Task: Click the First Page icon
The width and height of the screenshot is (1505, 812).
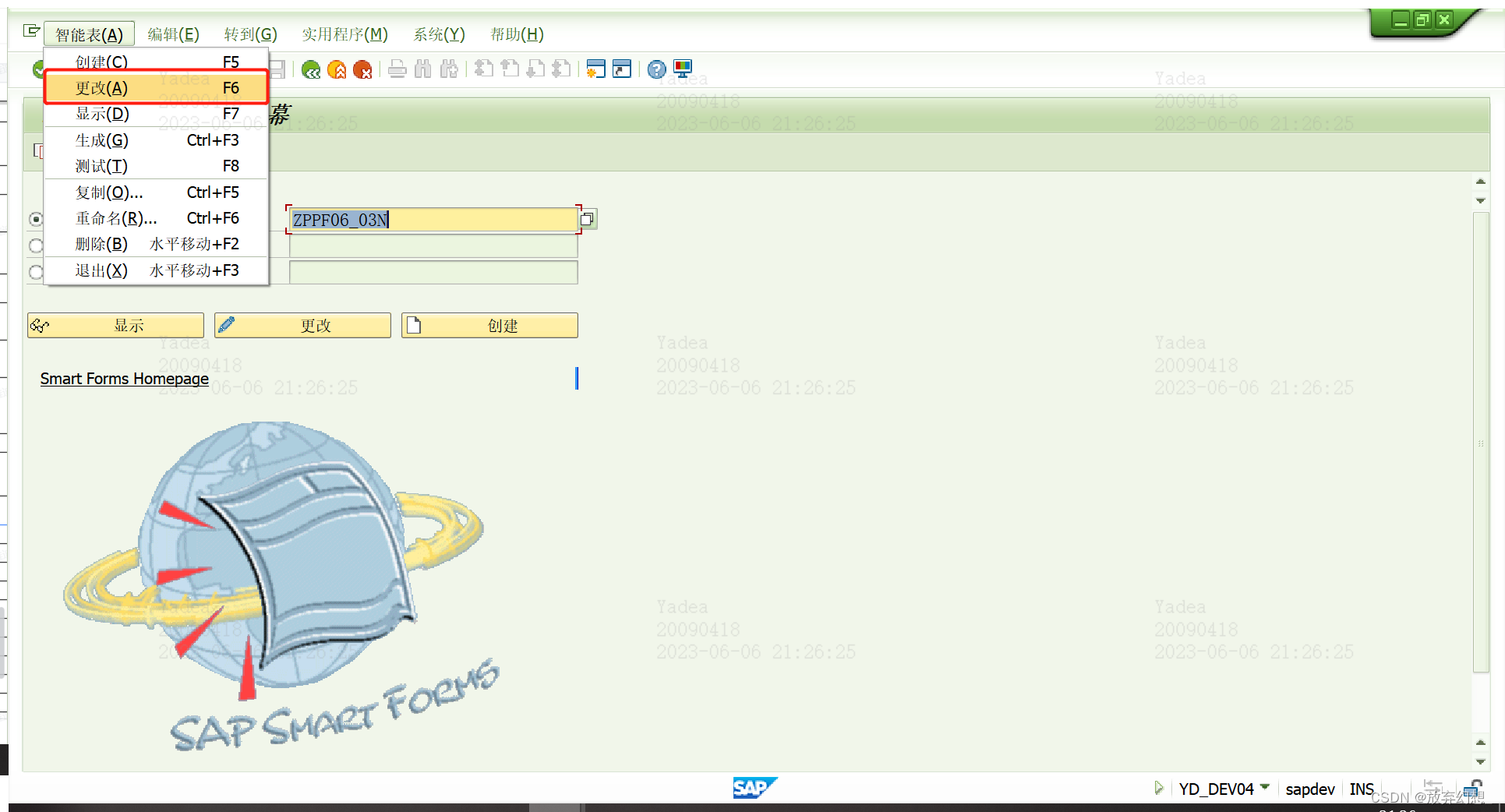Action: click(x=484, y=70)
